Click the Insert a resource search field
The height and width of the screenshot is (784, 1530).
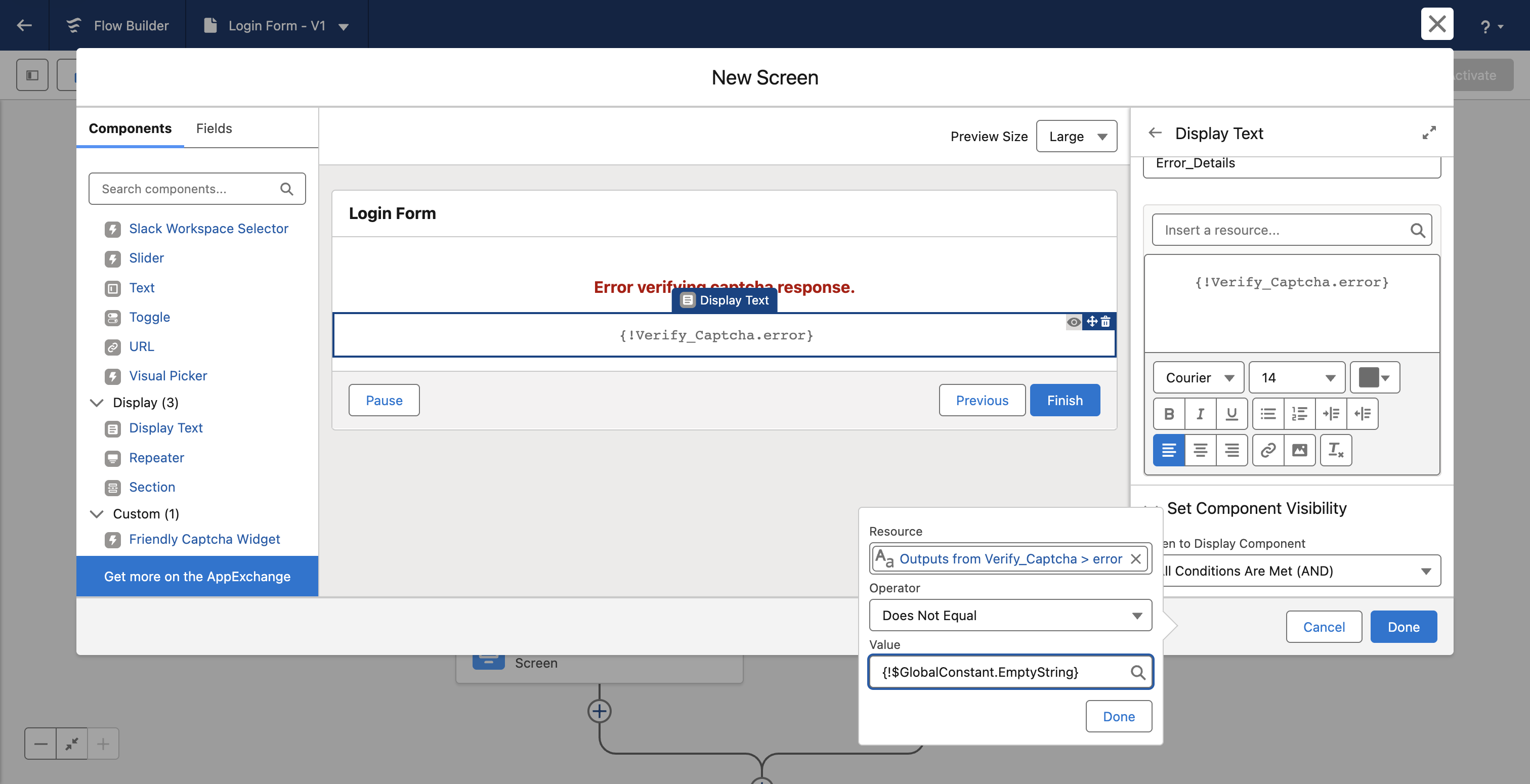[1292, 230]
